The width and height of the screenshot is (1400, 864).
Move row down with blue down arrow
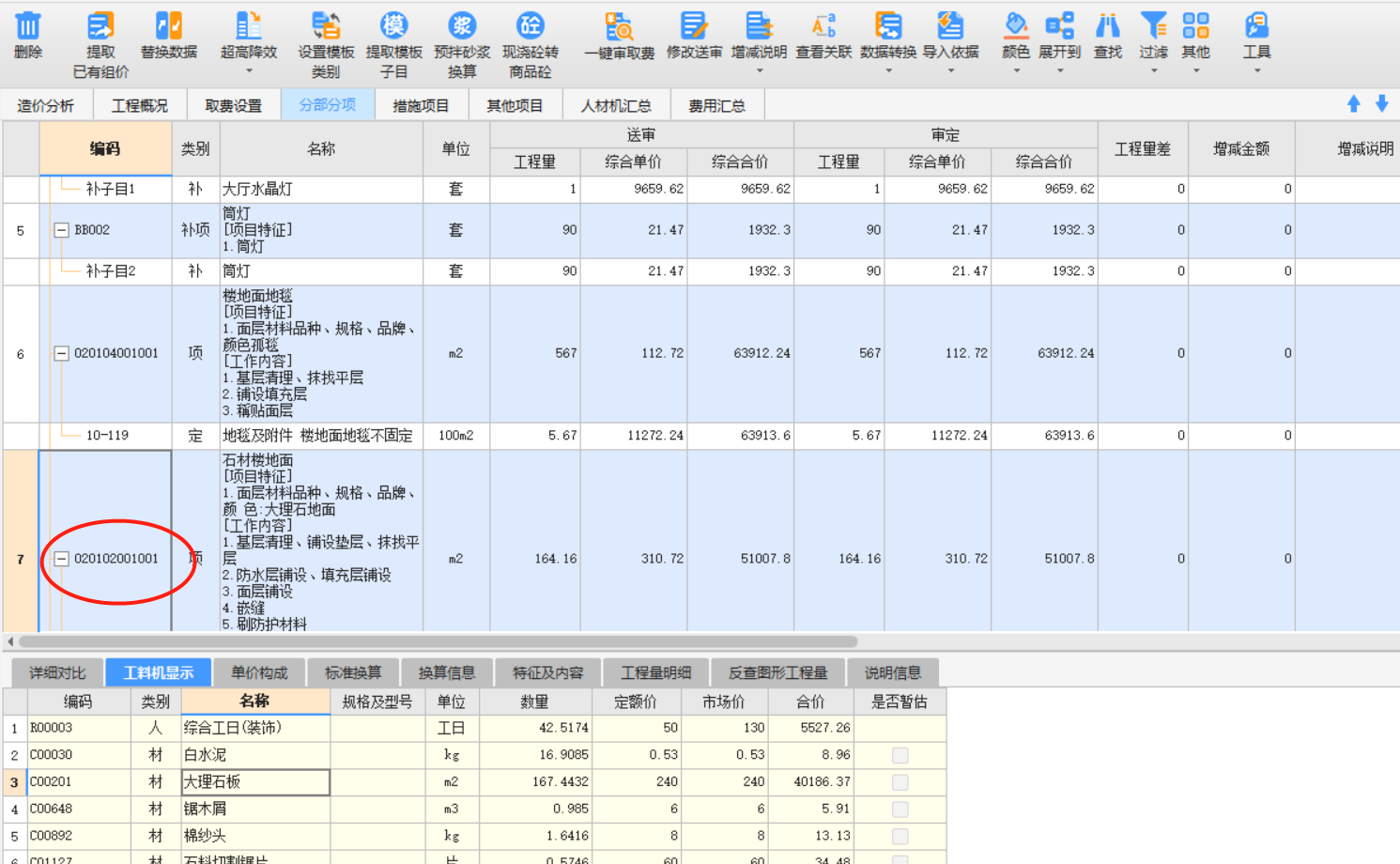coord(1382,104)
